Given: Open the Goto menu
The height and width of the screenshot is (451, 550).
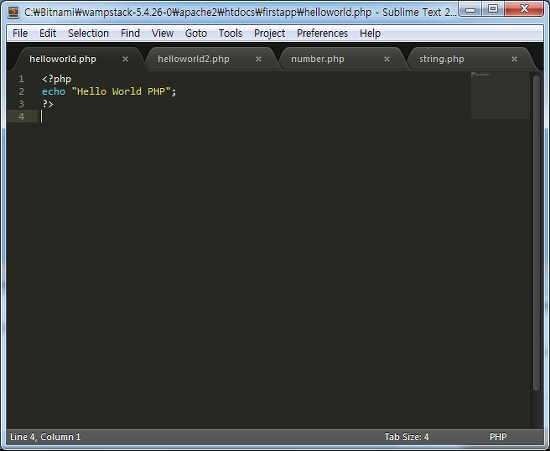Looking at the screenshot, I should [x=196, y=33].
